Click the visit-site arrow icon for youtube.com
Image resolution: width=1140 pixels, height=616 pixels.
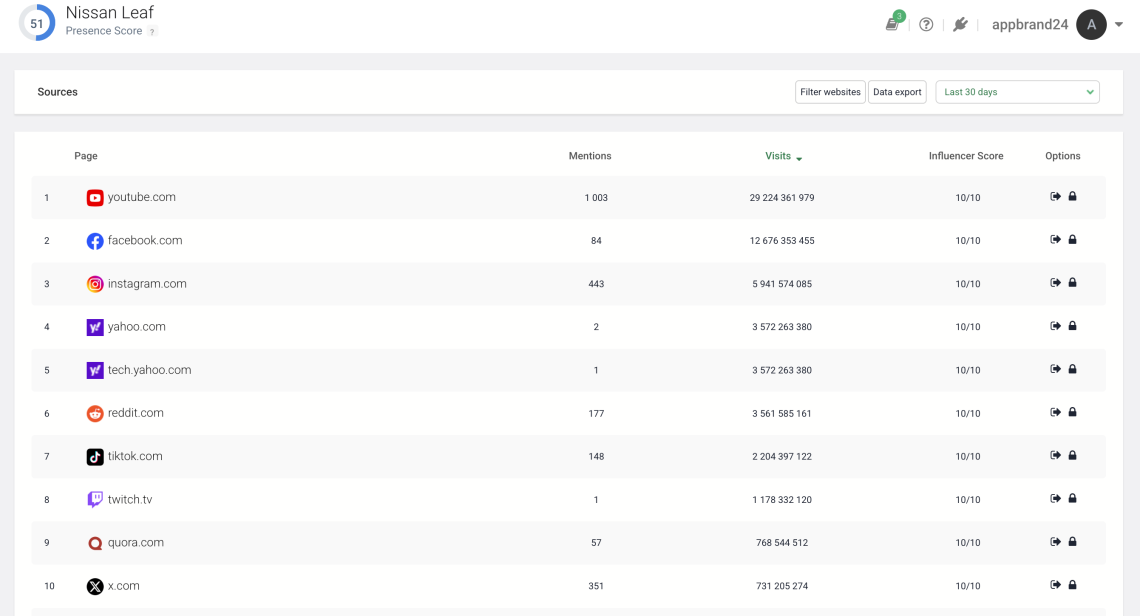point(1055,196)
